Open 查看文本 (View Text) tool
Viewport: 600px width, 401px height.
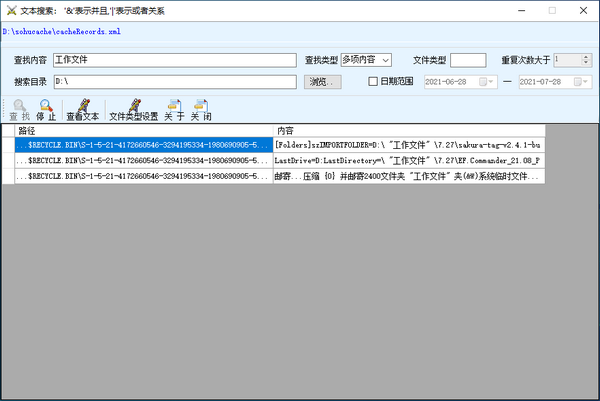coord(82,109)
